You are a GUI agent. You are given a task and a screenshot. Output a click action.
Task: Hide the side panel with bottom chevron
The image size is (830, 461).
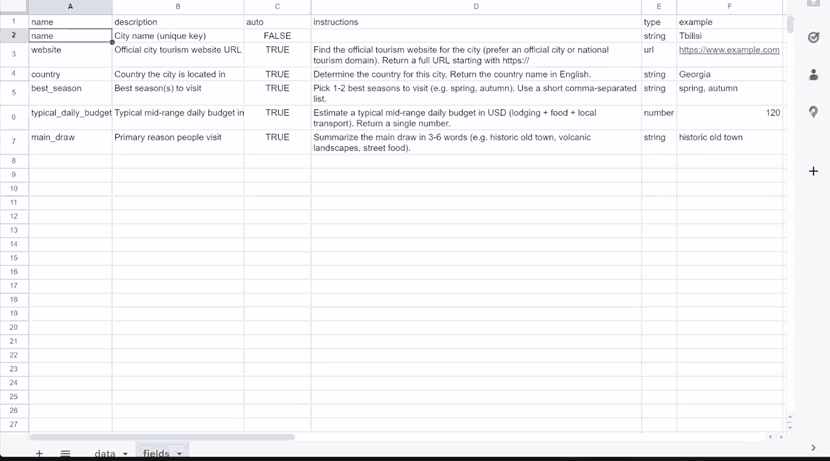814,448
